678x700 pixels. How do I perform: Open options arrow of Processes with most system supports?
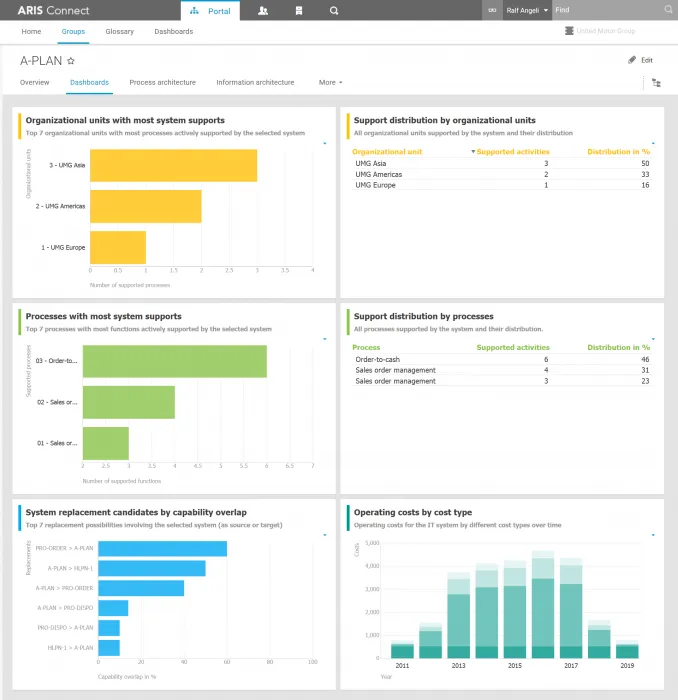coord(324,339)
